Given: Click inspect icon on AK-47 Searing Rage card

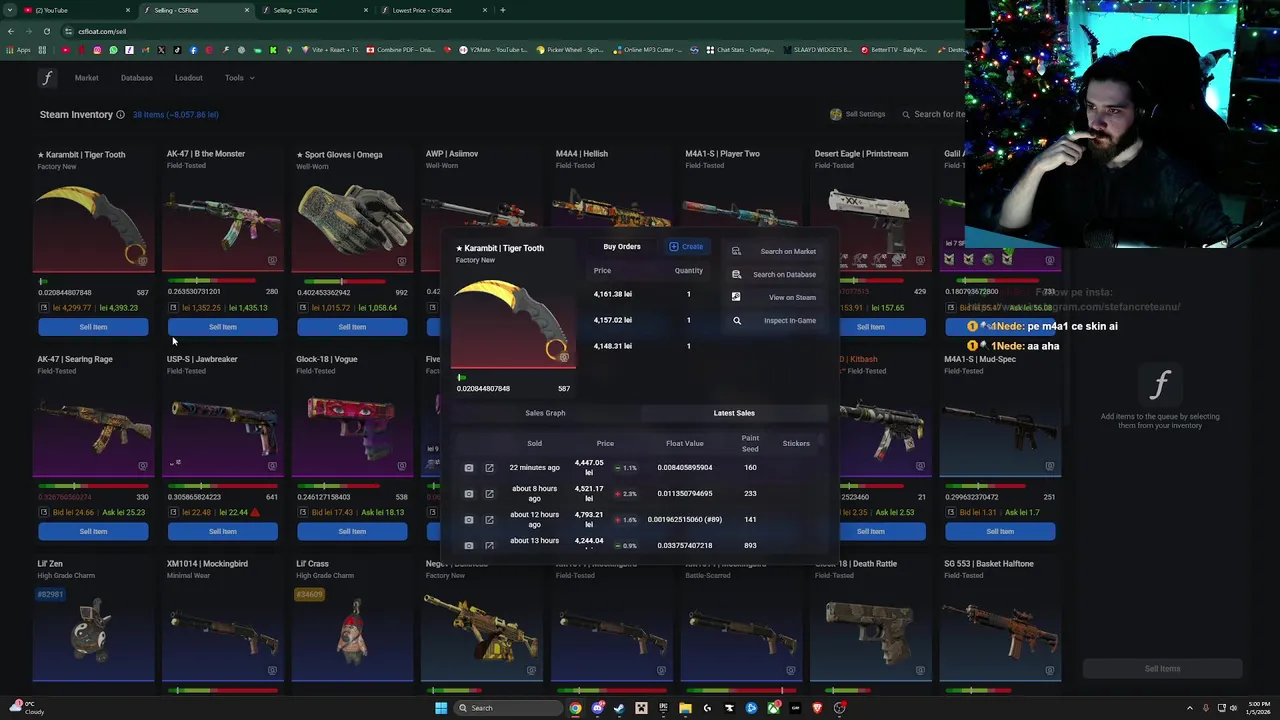Looking at the screenshot, I should click(143, 466).
